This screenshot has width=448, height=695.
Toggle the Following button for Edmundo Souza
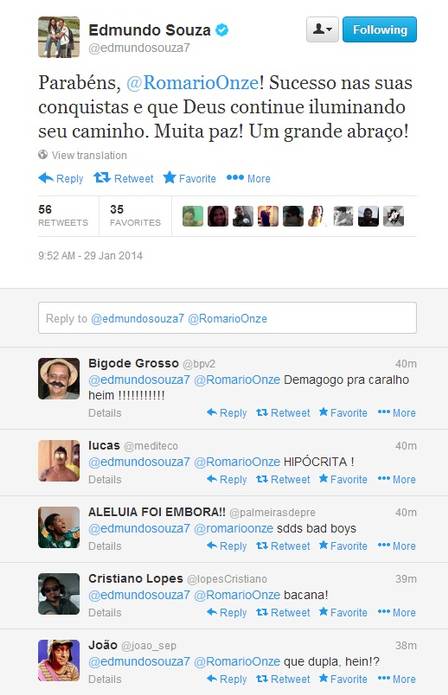380,30
